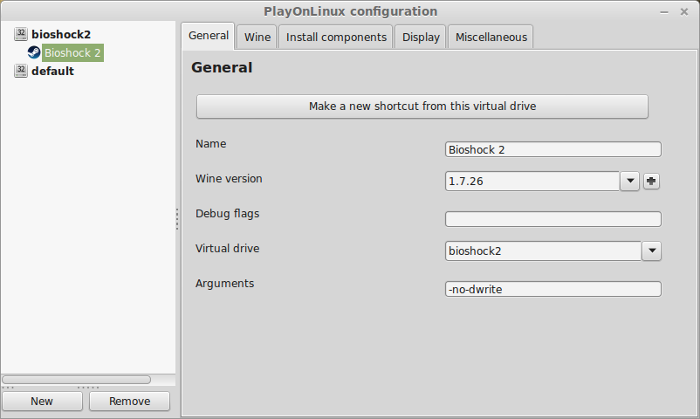Select the Bioshock 2 shortcut tree item
Image resolution: width=700 pixels, height=419 pixels.
pyautogui.click(x=73, y=53)
